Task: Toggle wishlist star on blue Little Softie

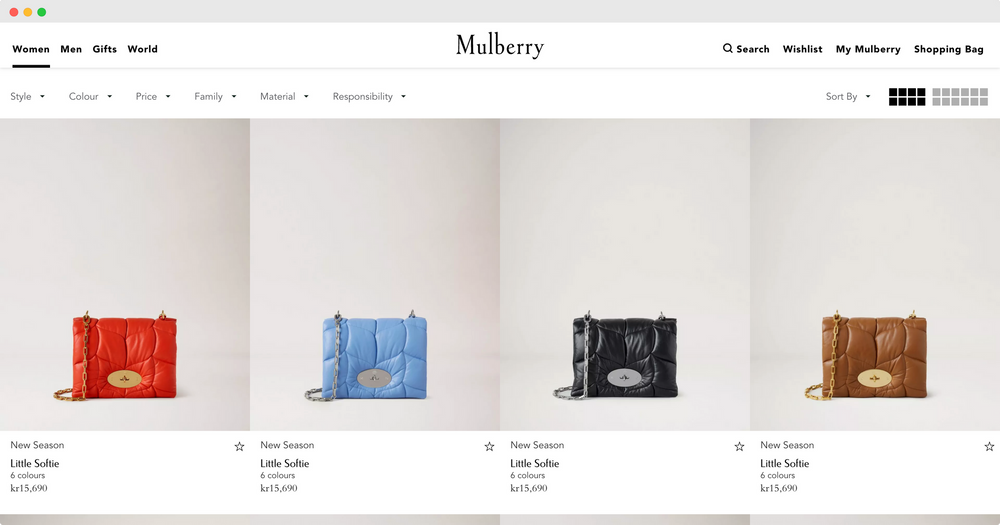Action: pyautogui.click(x=489, y=447)
